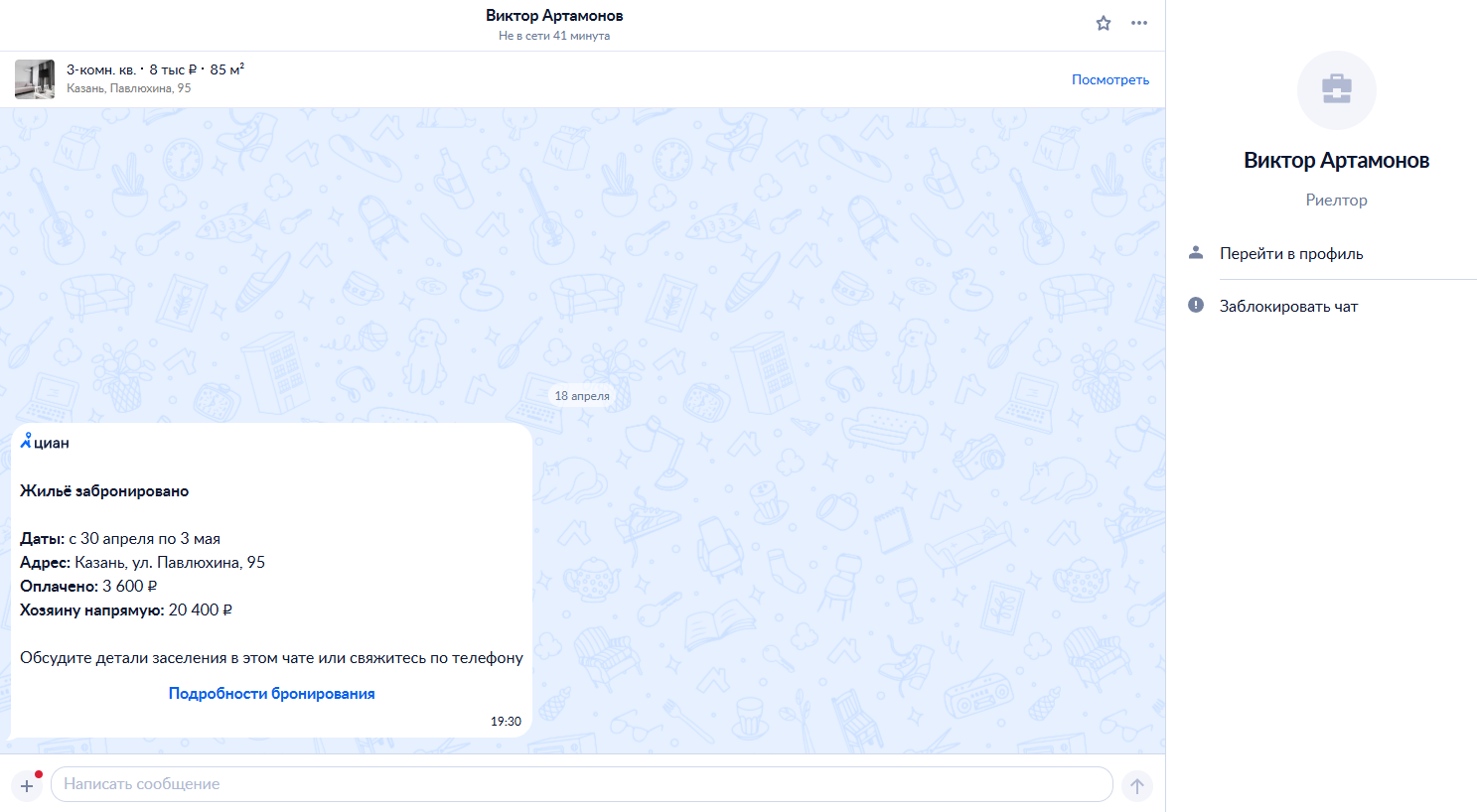Select the briefcase avatar of the realtor
Screen dimensions: 1477x812
pos(1337,90)
